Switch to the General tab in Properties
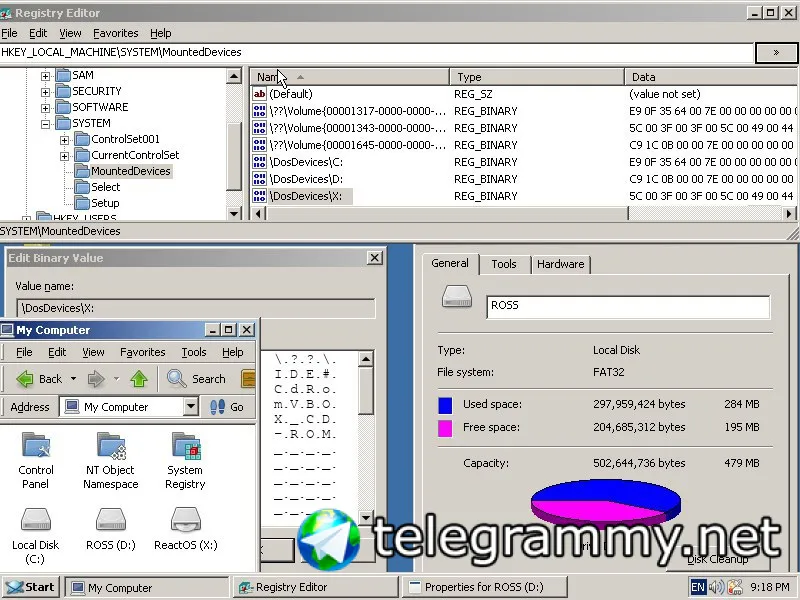Image resolution: width=800 pixels, height=600 pixels. tap(450, 263)
